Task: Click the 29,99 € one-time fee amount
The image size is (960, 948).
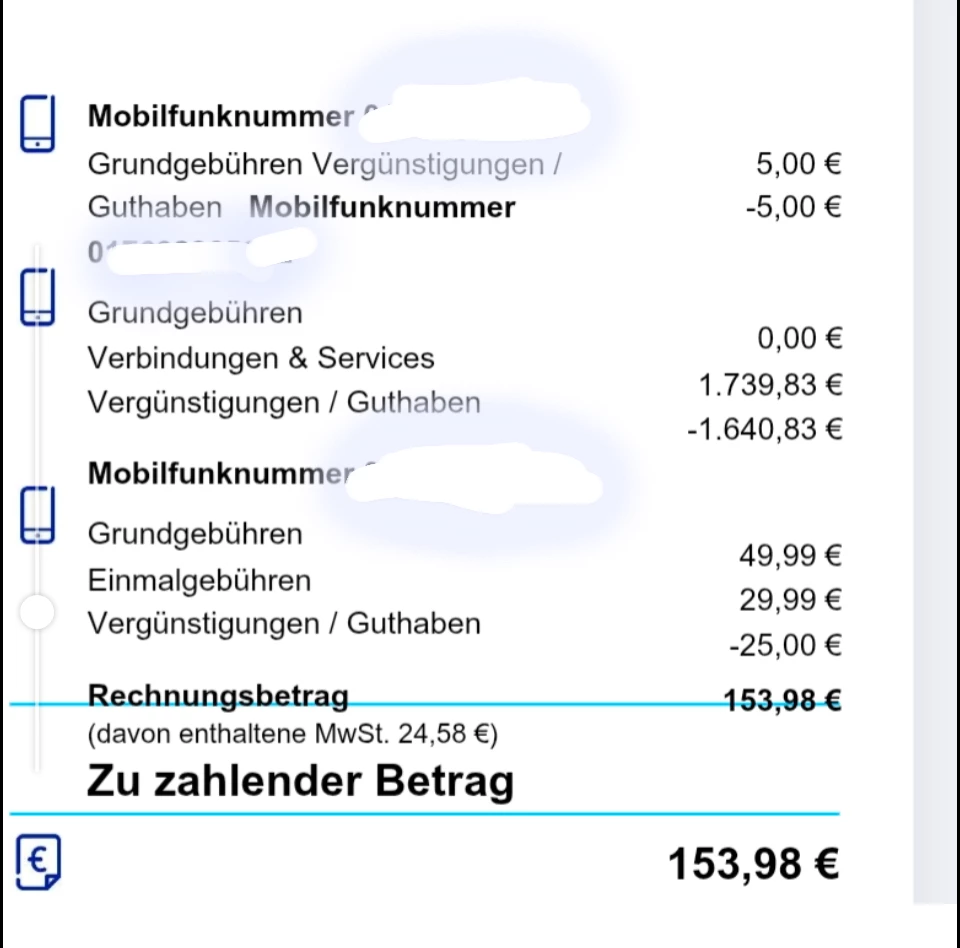Action: pyautogui.click(x=790, y=600)
